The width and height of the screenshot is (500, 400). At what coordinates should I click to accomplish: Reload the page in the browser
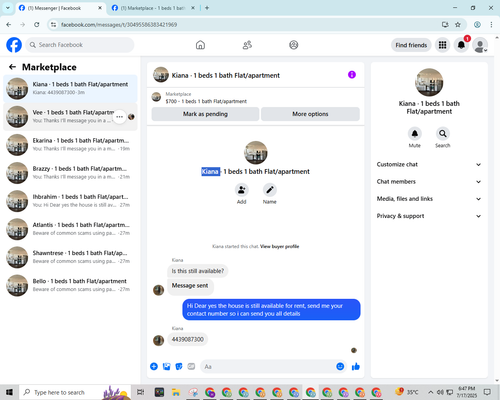click(37, 25)
